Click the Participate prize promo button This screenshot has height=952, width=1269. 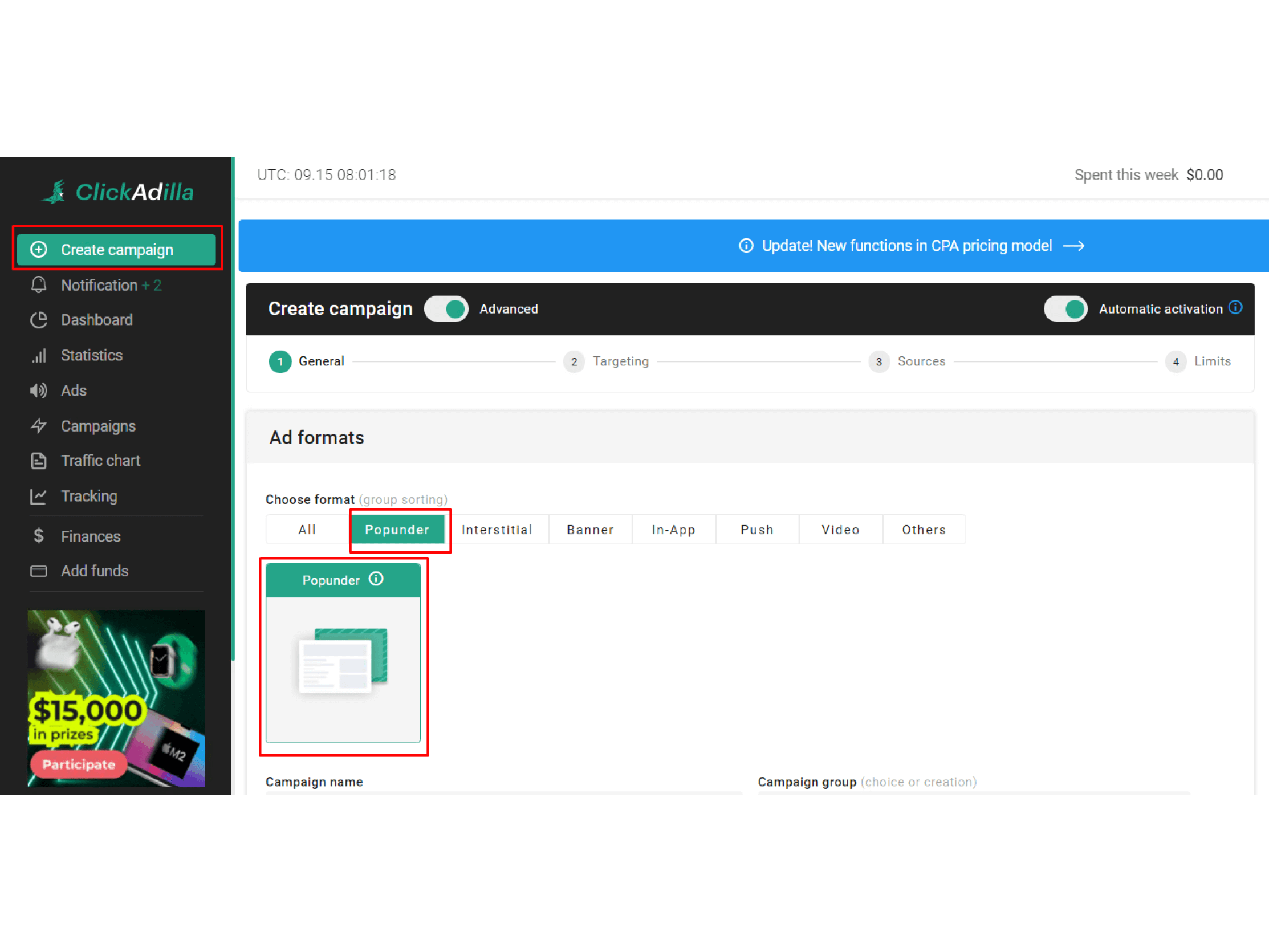tap(79, 764)
